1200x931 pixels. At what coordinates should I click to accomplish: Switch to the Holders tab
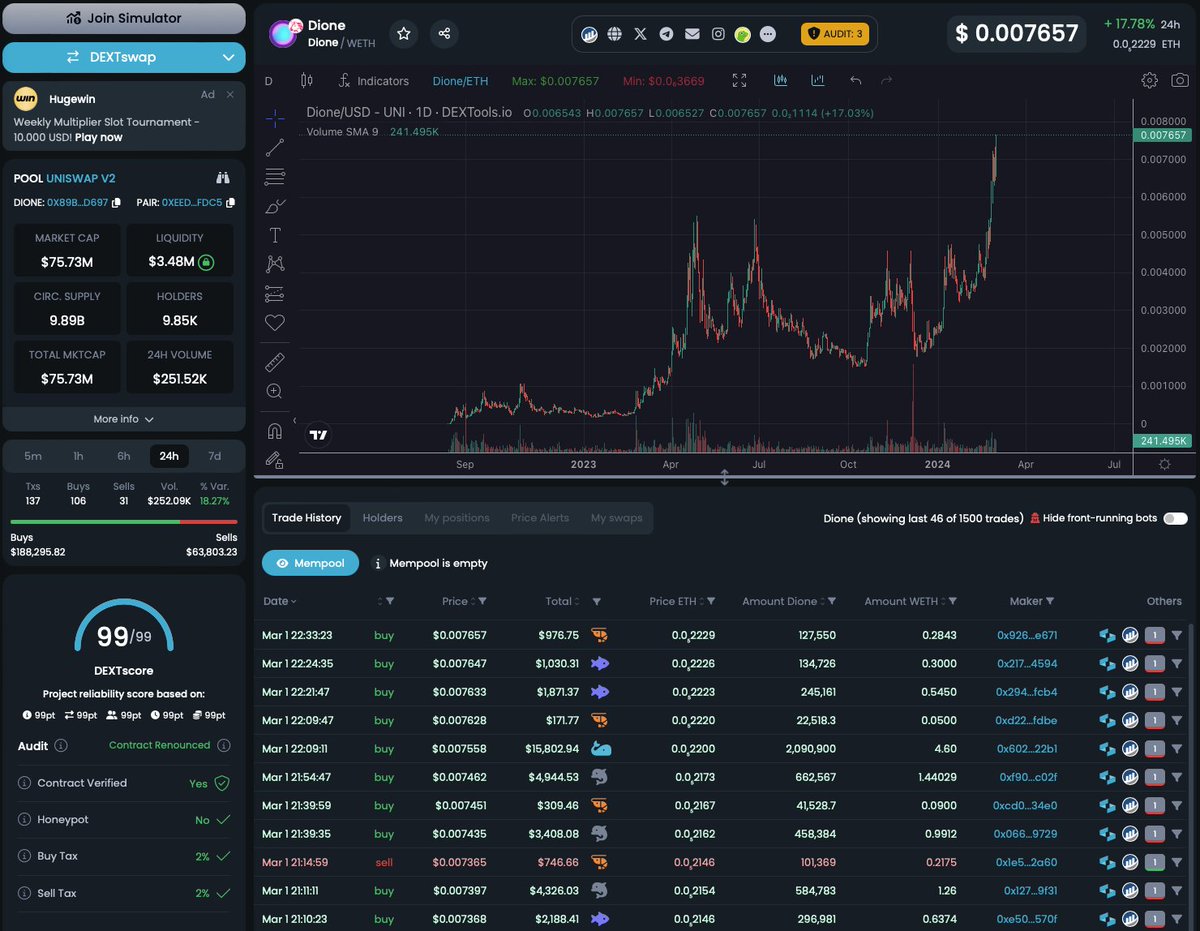pyautogui.click(x=382, y=518)
